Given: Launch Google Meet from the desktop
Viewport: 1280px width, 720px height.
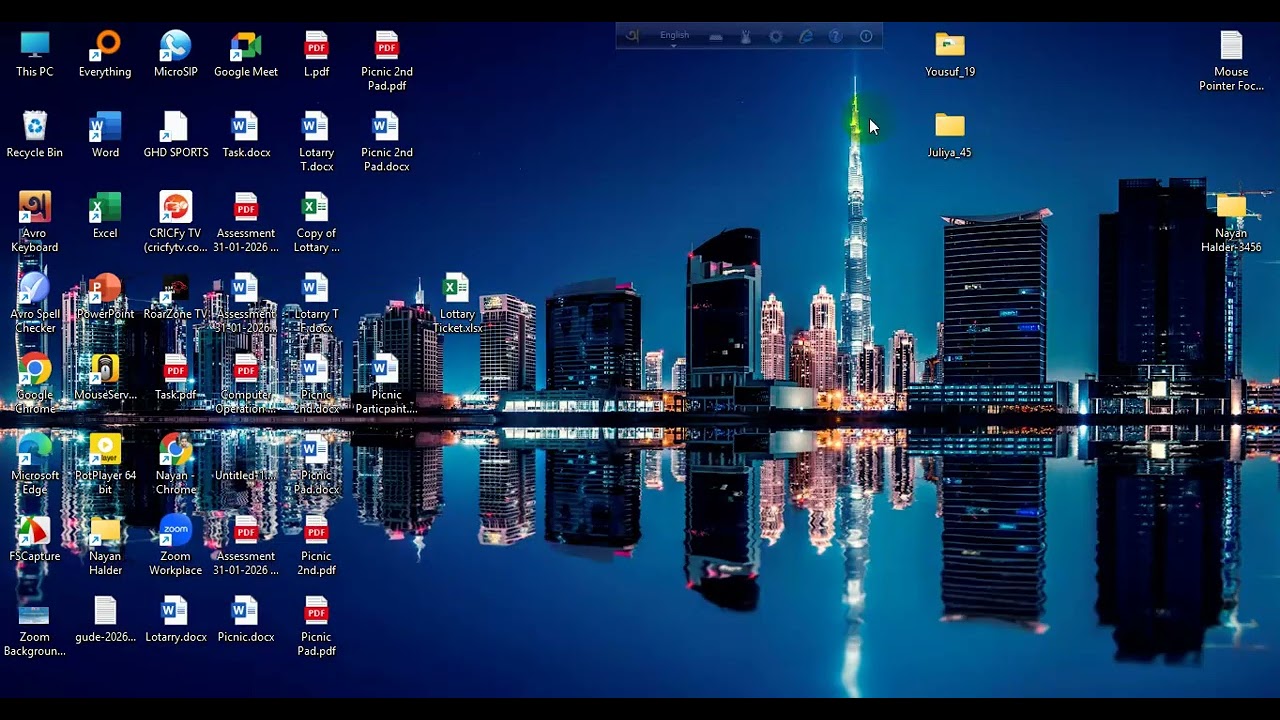Looking at the screenshot, I should (246, 54).
